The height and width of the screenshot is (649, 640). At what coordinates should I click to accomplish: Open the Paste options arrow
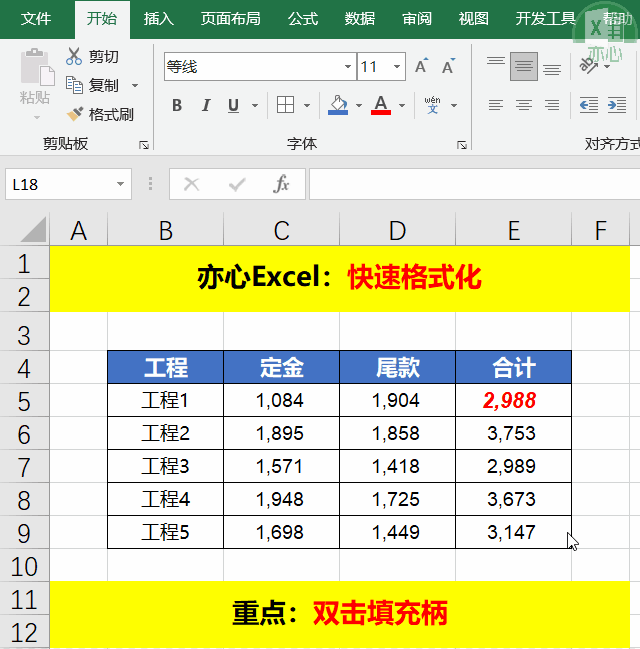pyautogui.click(x=36, y=118)
